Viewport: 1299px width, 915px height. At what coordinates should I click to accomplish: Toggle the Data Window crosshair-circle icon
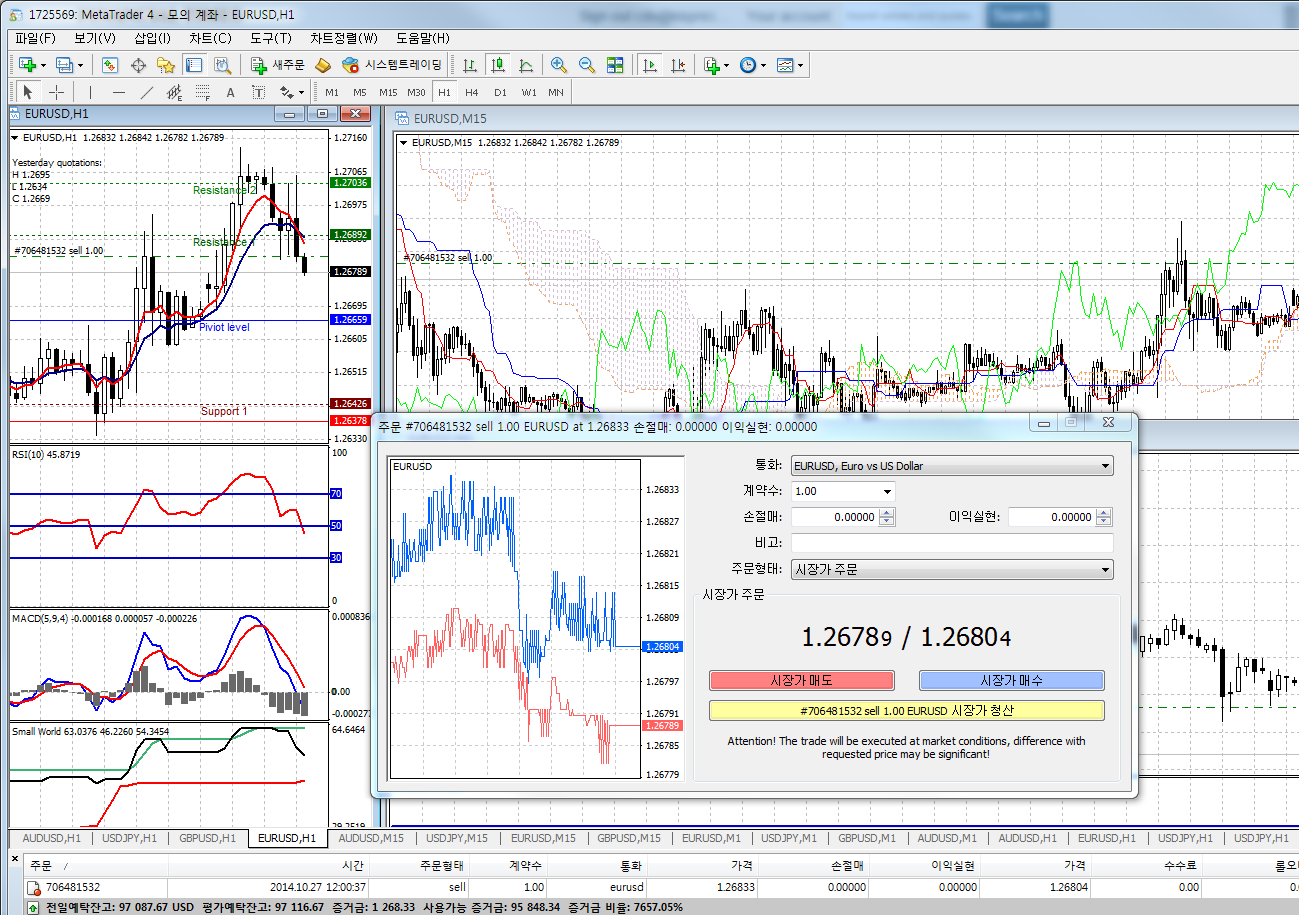[x=138, y=65]
